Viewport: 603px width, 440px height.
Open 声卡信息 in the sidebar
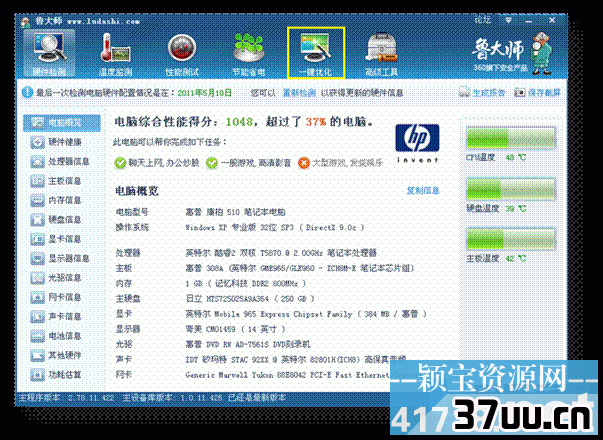click(56, 317)
